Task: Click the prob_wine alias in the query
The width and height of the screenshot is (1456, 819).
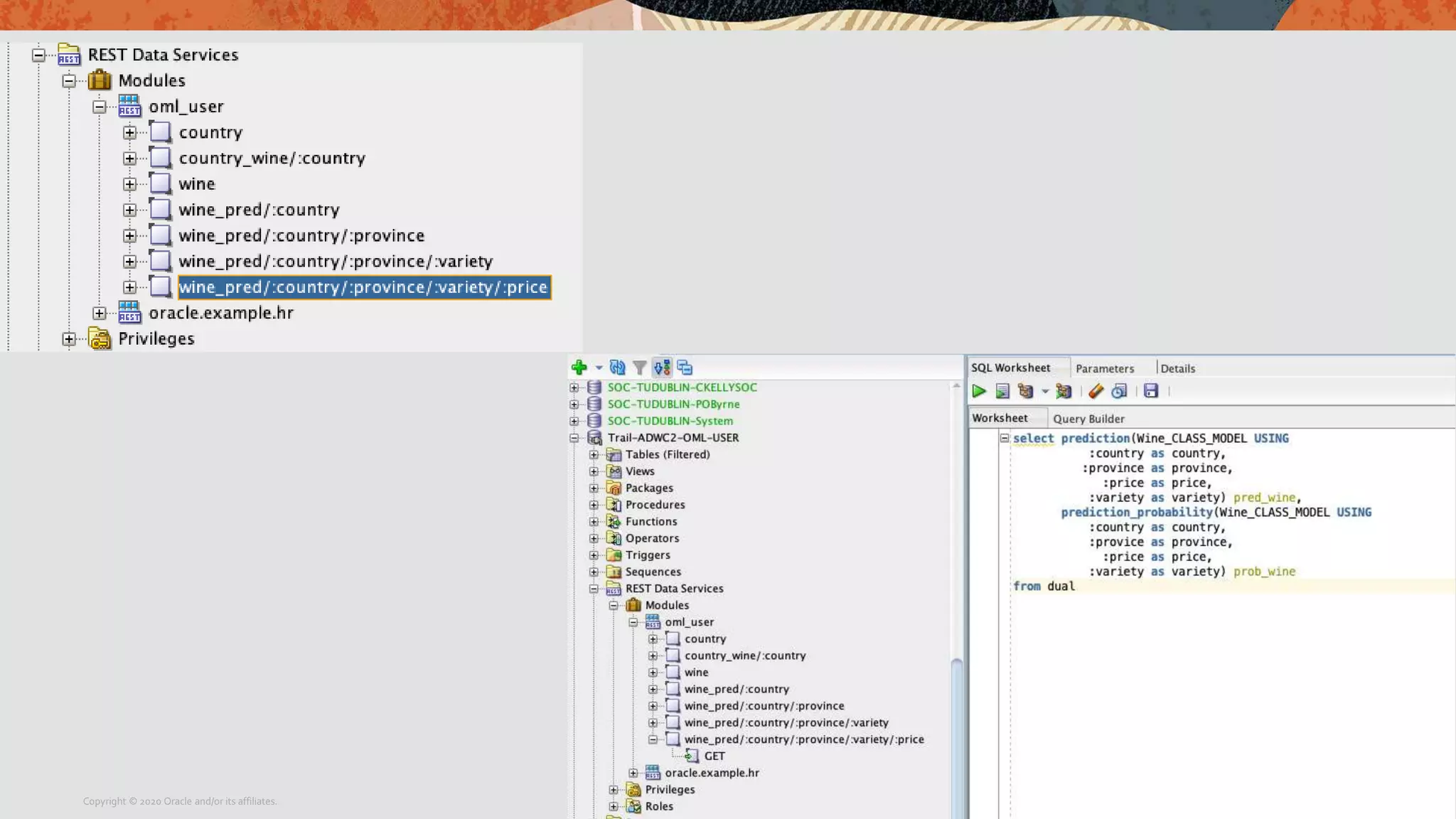Action: 1264,572
